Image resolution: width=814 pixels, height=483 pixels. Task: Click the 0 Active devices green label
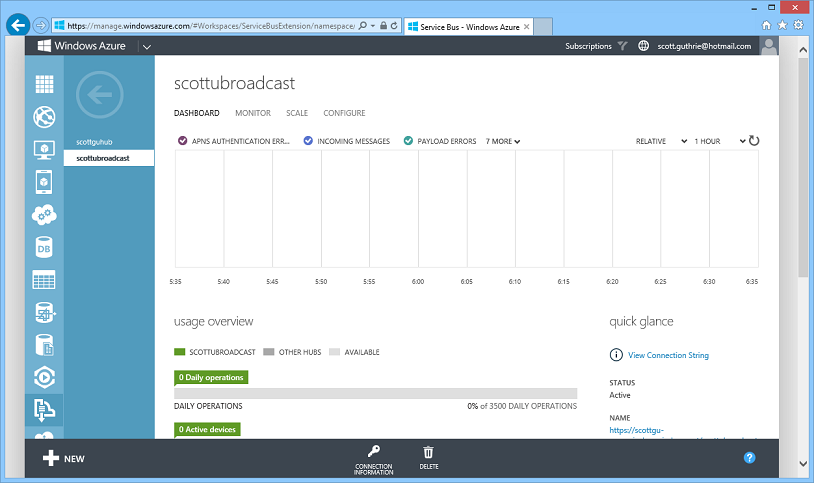[207, 430]
